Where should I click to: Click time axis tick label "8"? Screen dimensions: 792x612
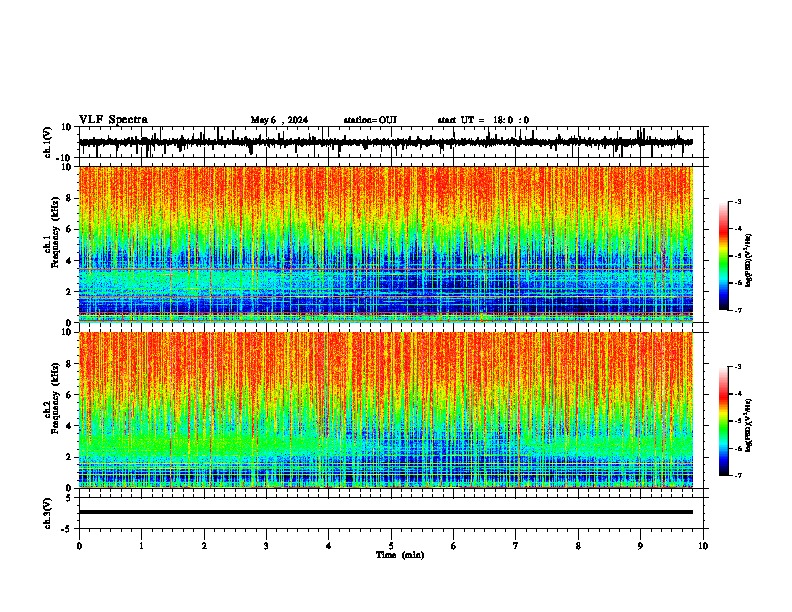pos(578,546)
